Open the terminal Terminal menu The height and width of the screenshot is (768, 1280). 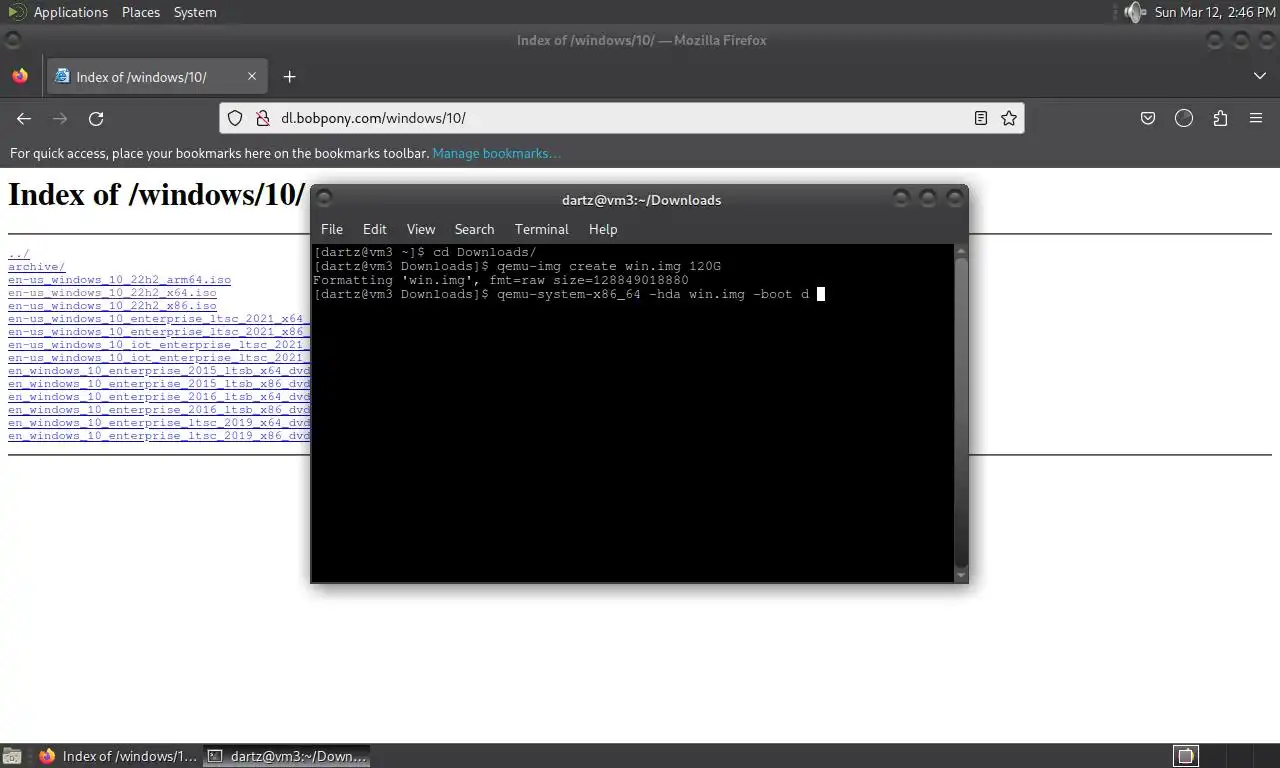tap(542, 229)
